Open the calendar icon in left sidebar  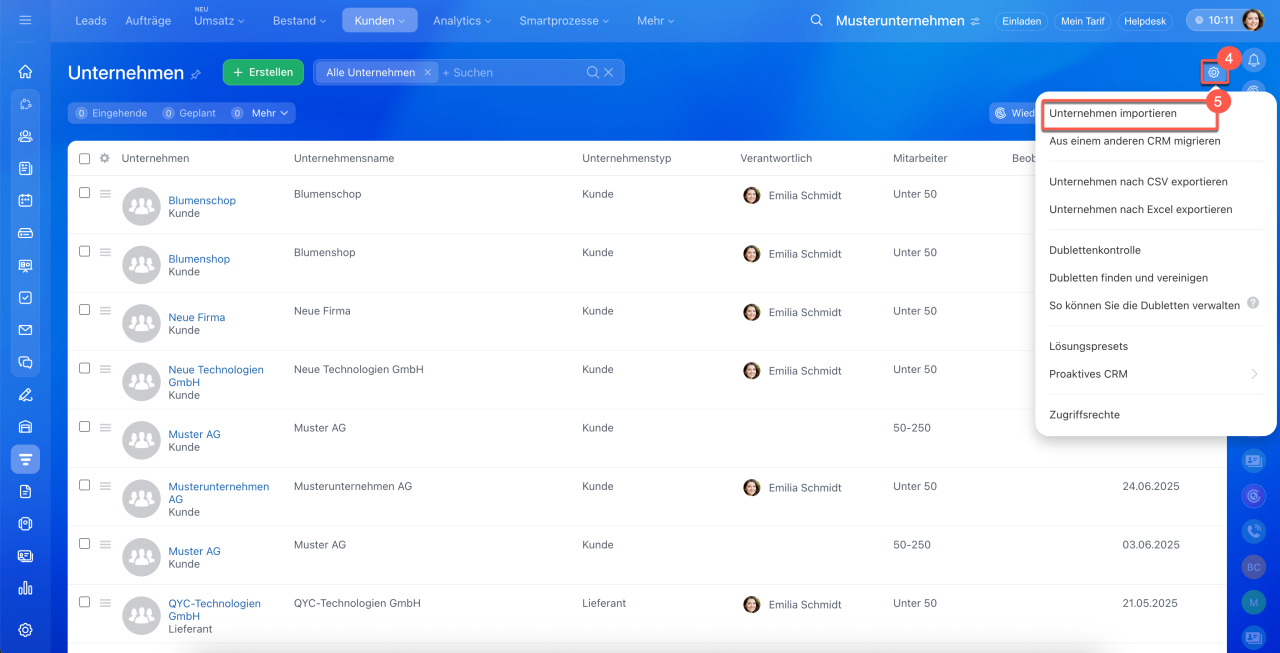26,200
